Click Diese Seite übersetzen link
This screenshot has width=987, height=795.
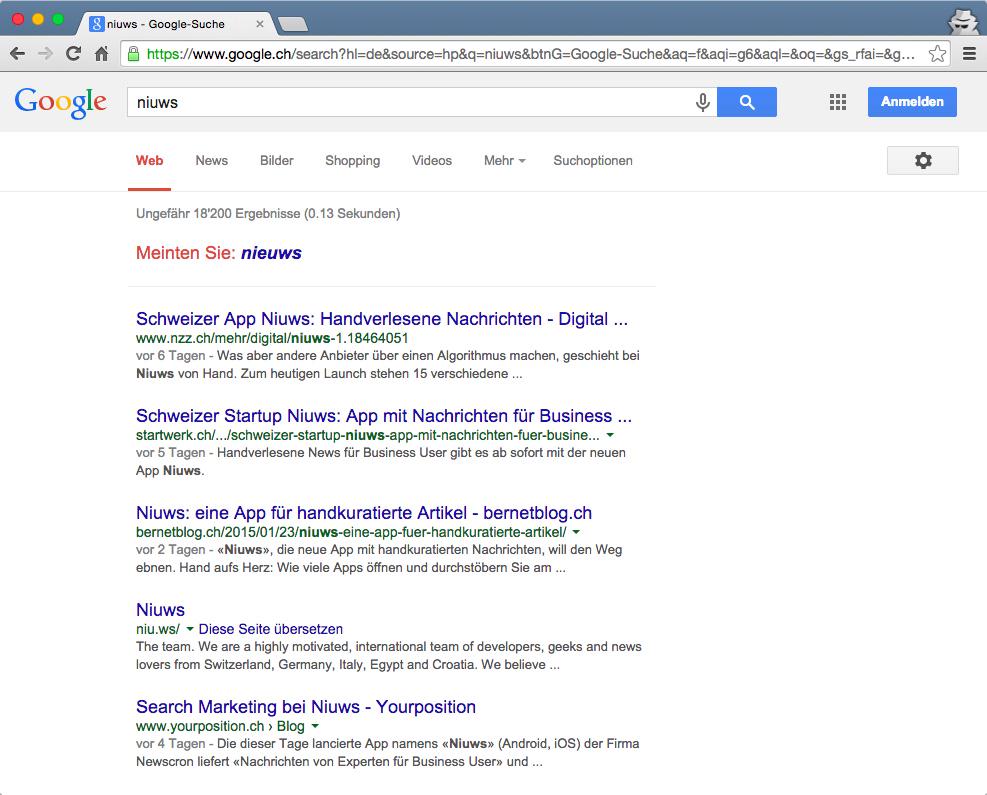(271, 629)
